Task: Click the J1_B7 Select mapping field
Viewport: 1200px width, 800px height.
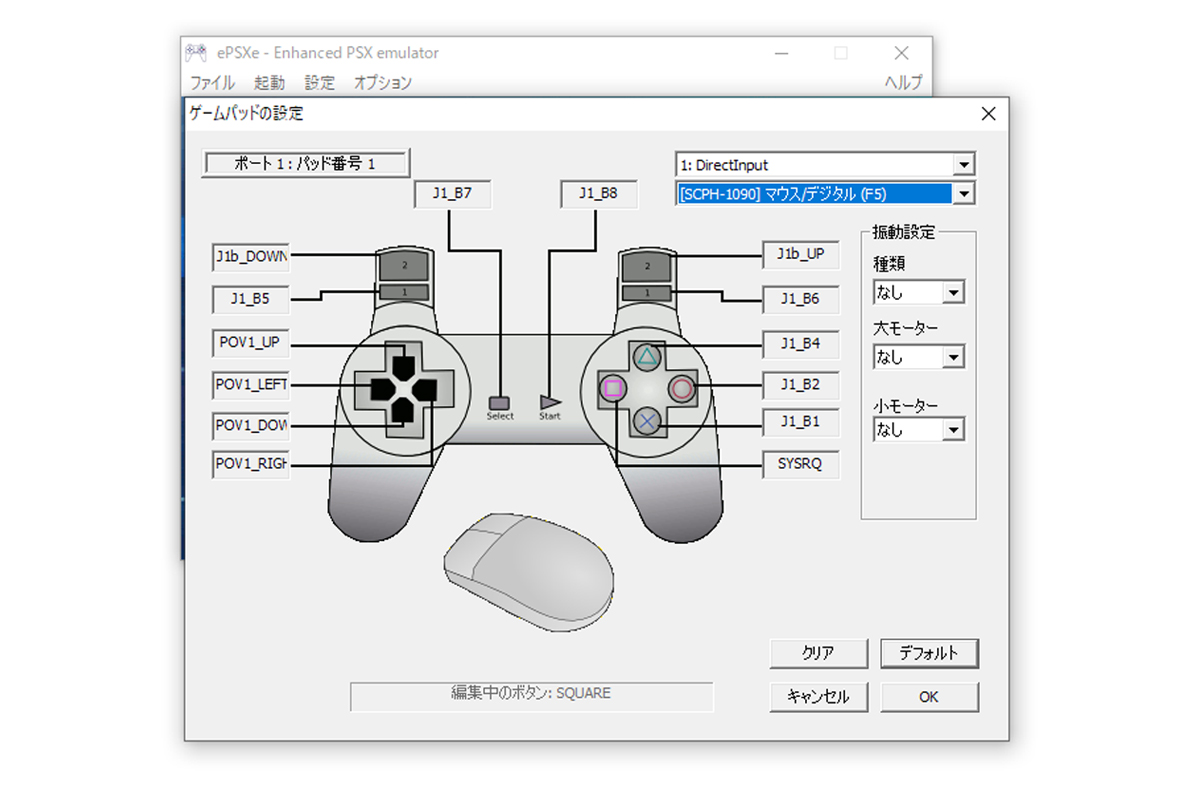Action: tap(453, 195)
